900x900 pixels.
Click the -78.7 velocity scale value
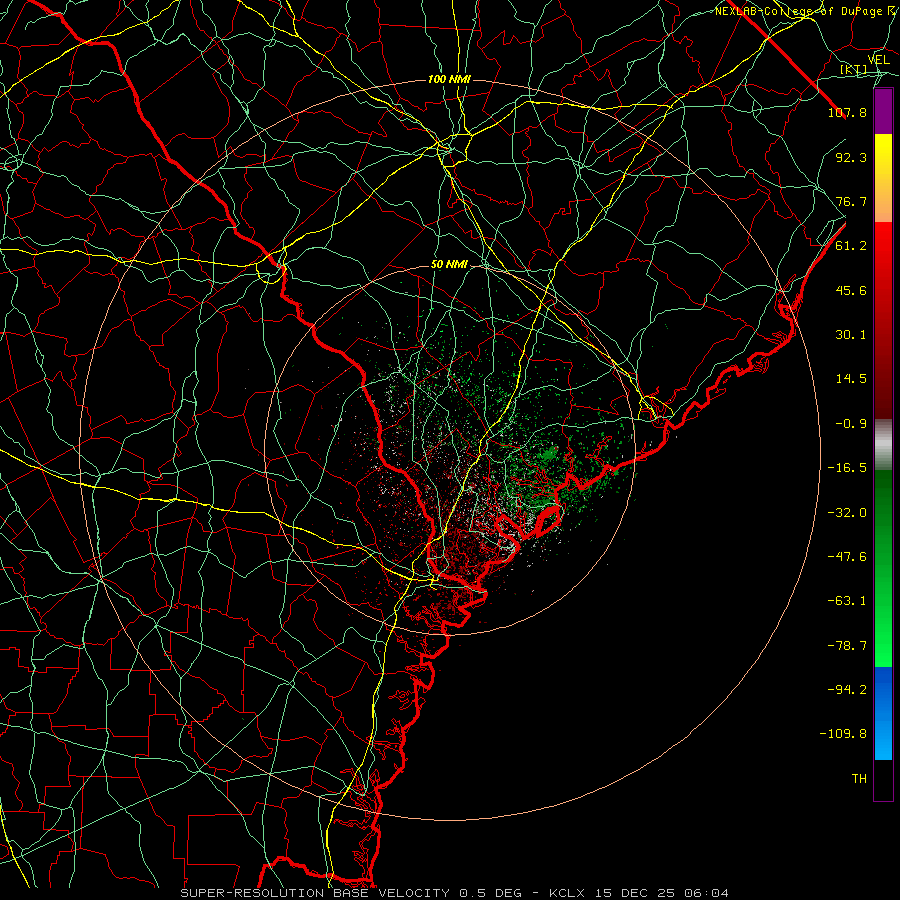[847, 646]
